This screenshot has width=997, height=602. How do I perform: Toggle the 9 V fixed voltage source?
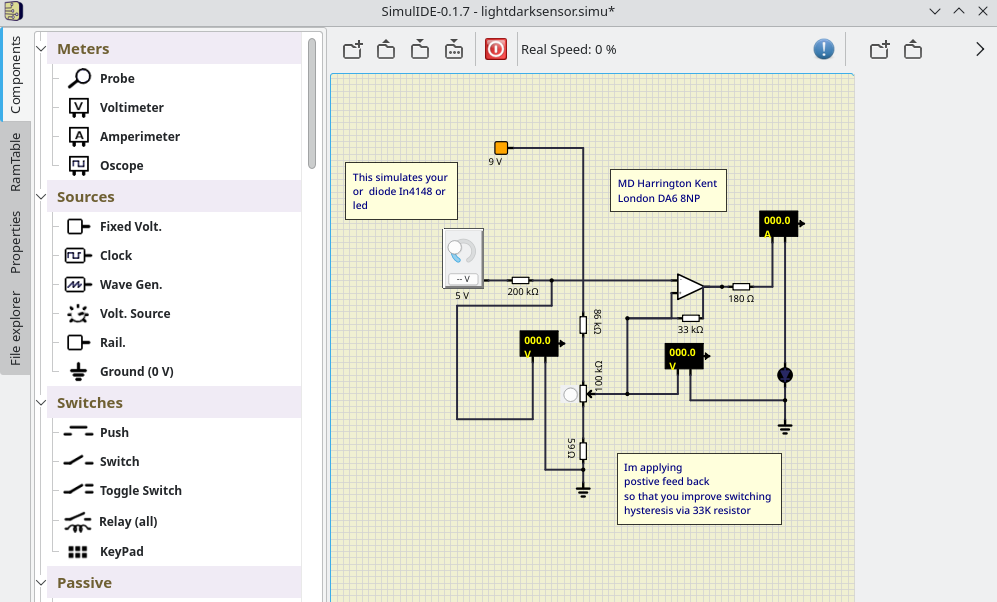pos(501,148)
